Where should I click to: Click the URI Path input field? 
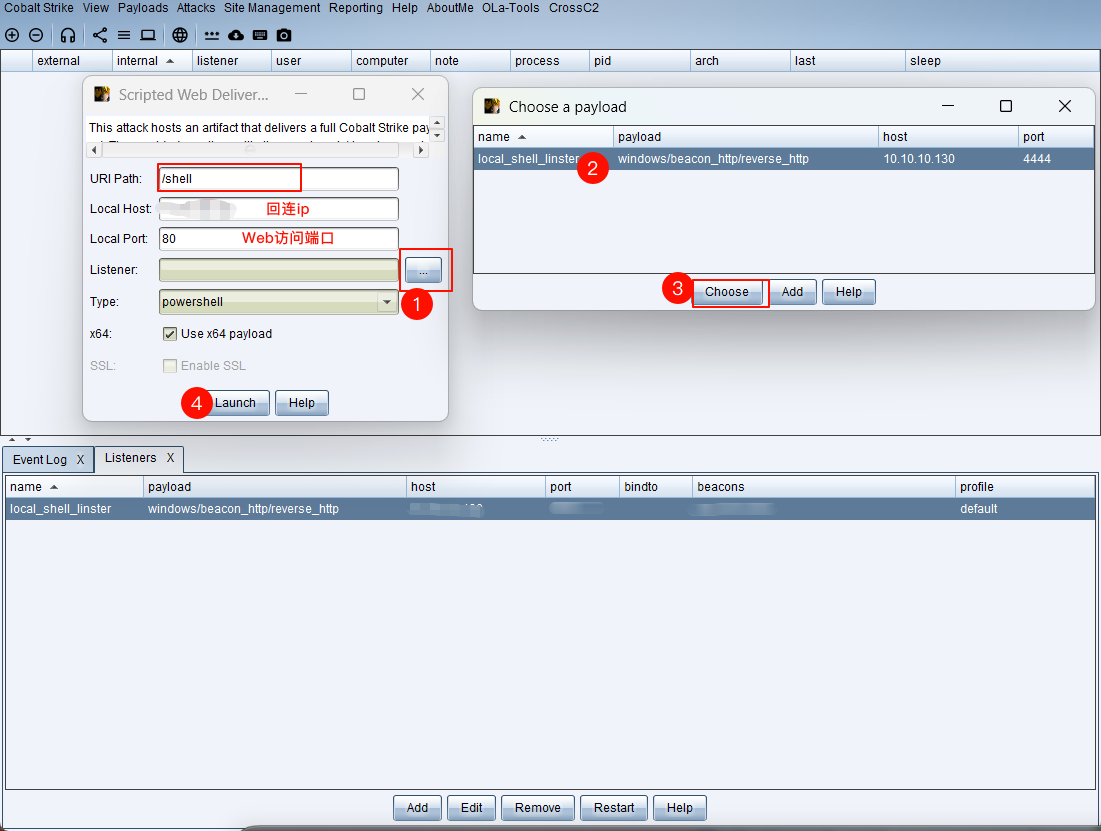click(x=279, y=178)
